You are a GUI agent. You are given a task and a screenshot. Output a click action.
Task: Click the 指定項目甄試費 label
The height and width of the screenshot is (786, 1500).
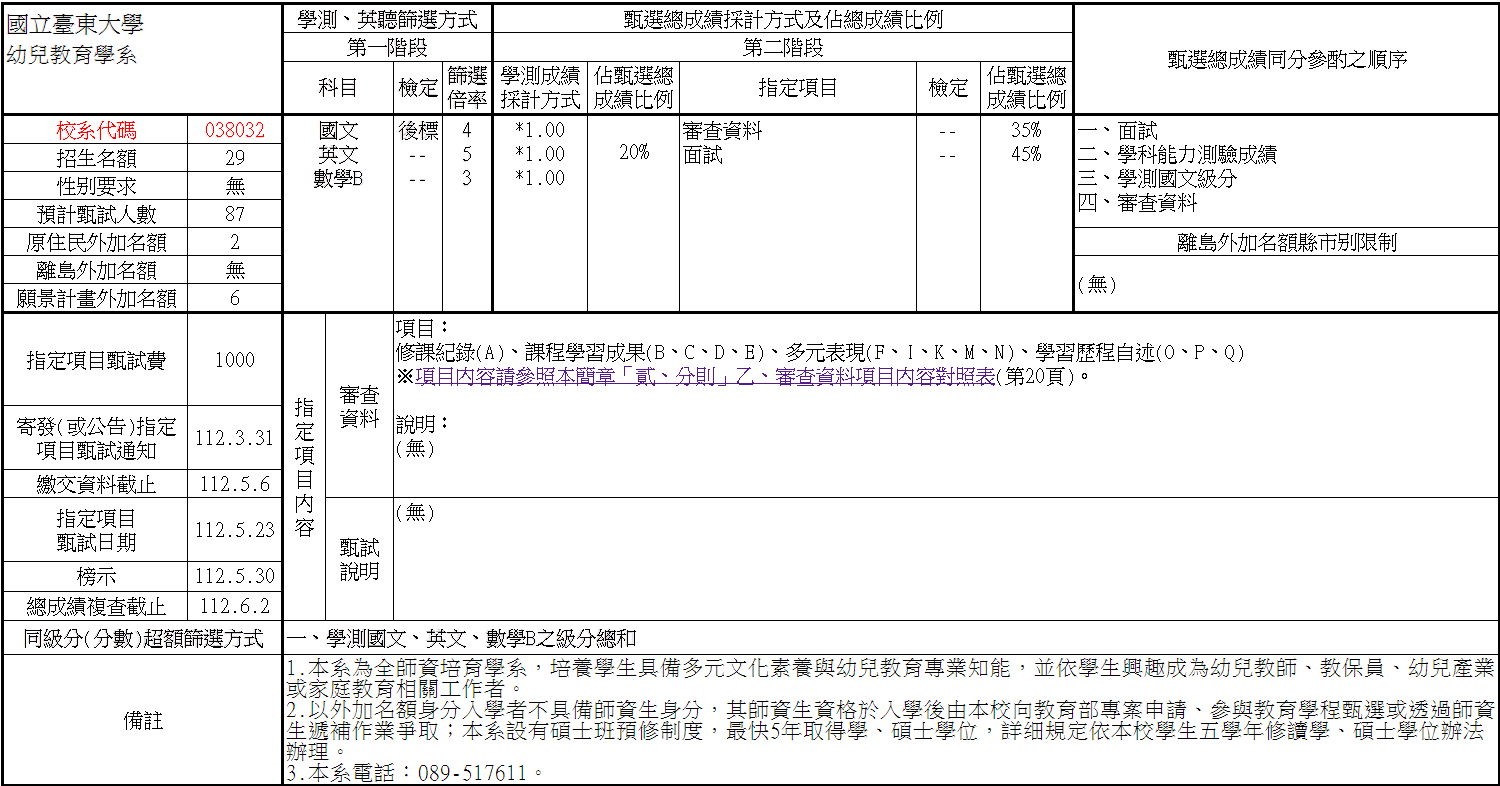tap(96, 361)
